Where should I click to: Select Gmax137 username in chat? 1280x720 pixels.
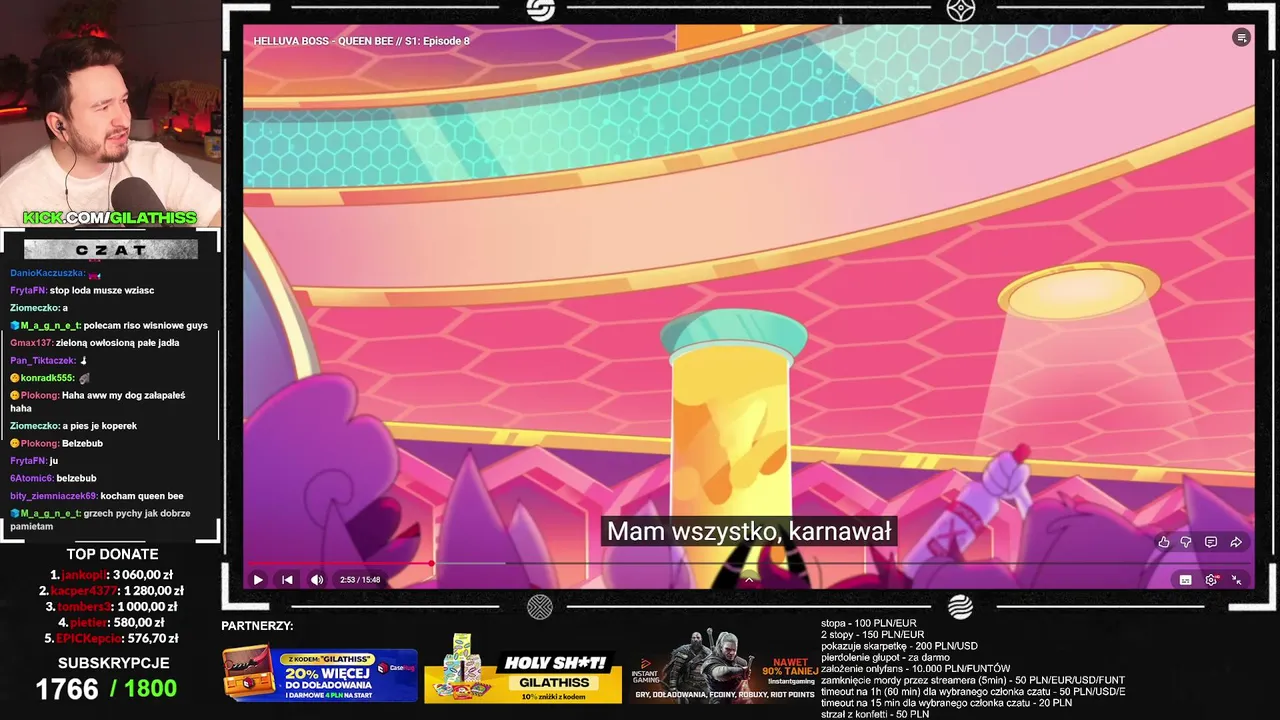31,343
